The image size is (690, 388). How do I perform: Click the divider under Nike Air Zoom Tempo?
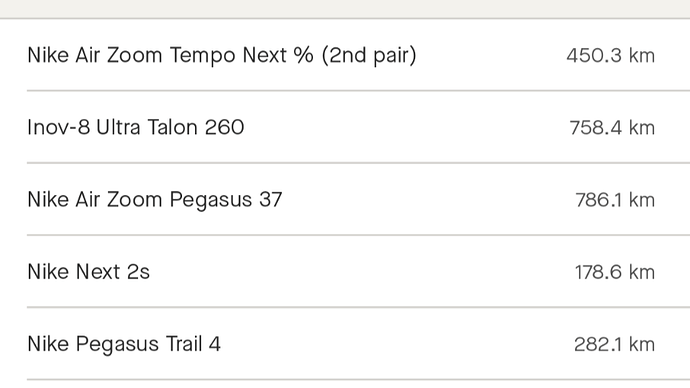pyautogui.click(x=358, y=91)
